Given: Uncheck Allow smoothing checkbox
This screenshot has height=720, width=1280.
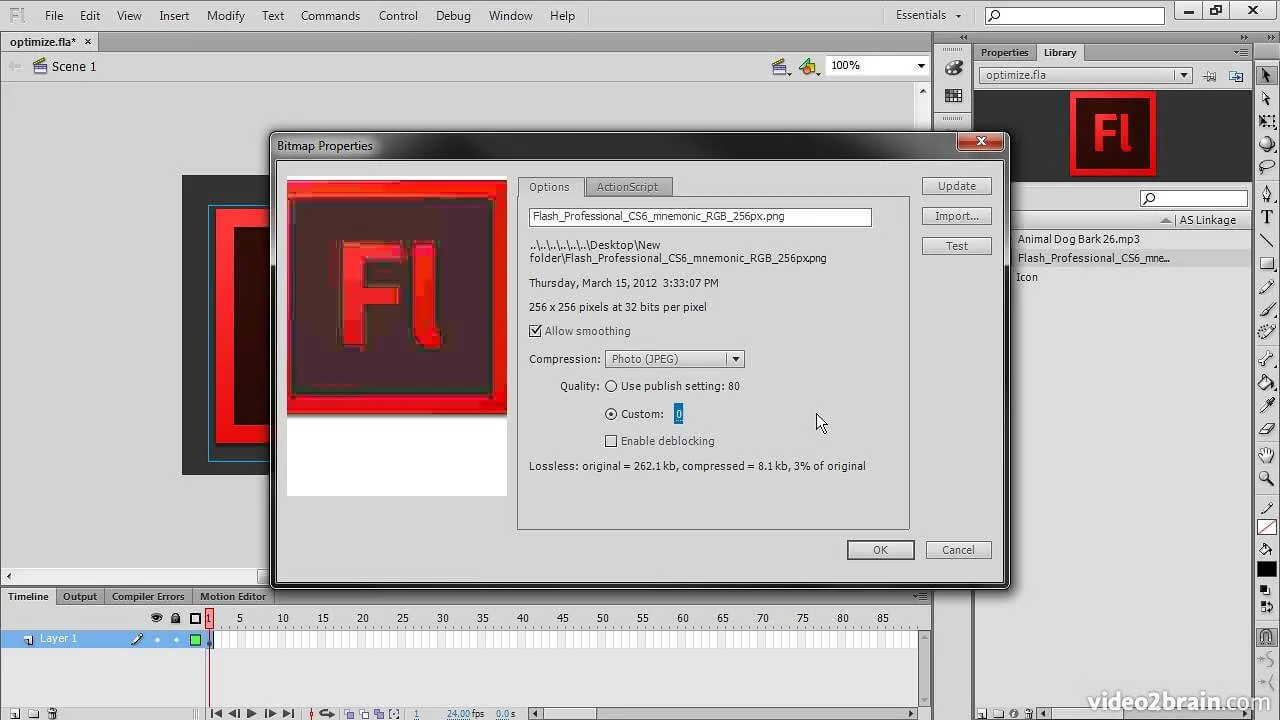Looking at the screenshot, I should 535,331.
